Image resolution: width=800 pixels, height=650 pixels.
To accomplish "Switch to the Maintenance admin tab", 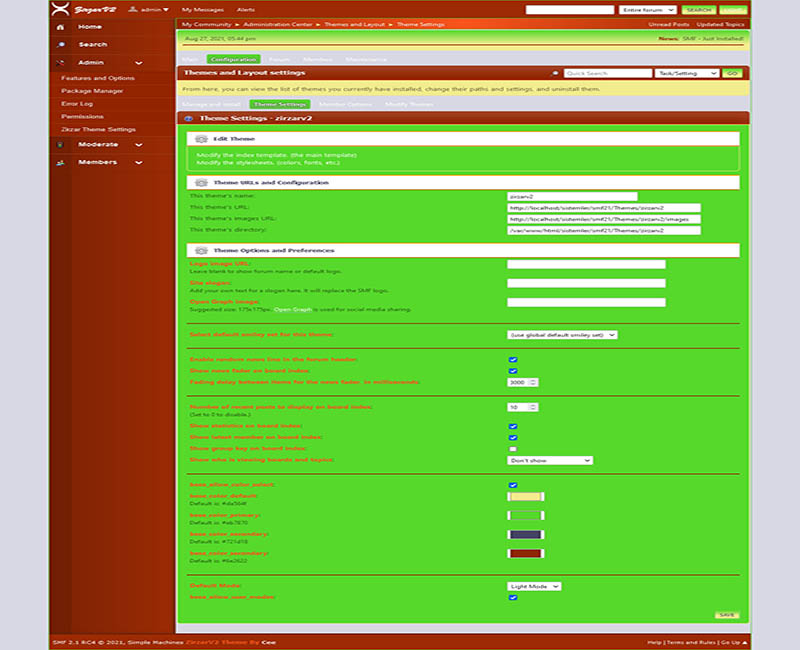I will (366, 59).
